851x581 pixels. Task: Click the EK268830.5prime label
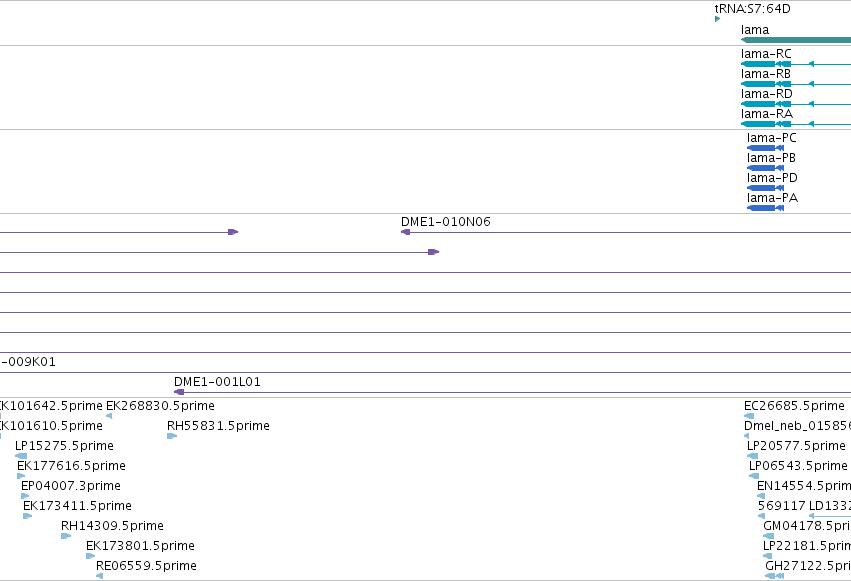coord(160,406)
